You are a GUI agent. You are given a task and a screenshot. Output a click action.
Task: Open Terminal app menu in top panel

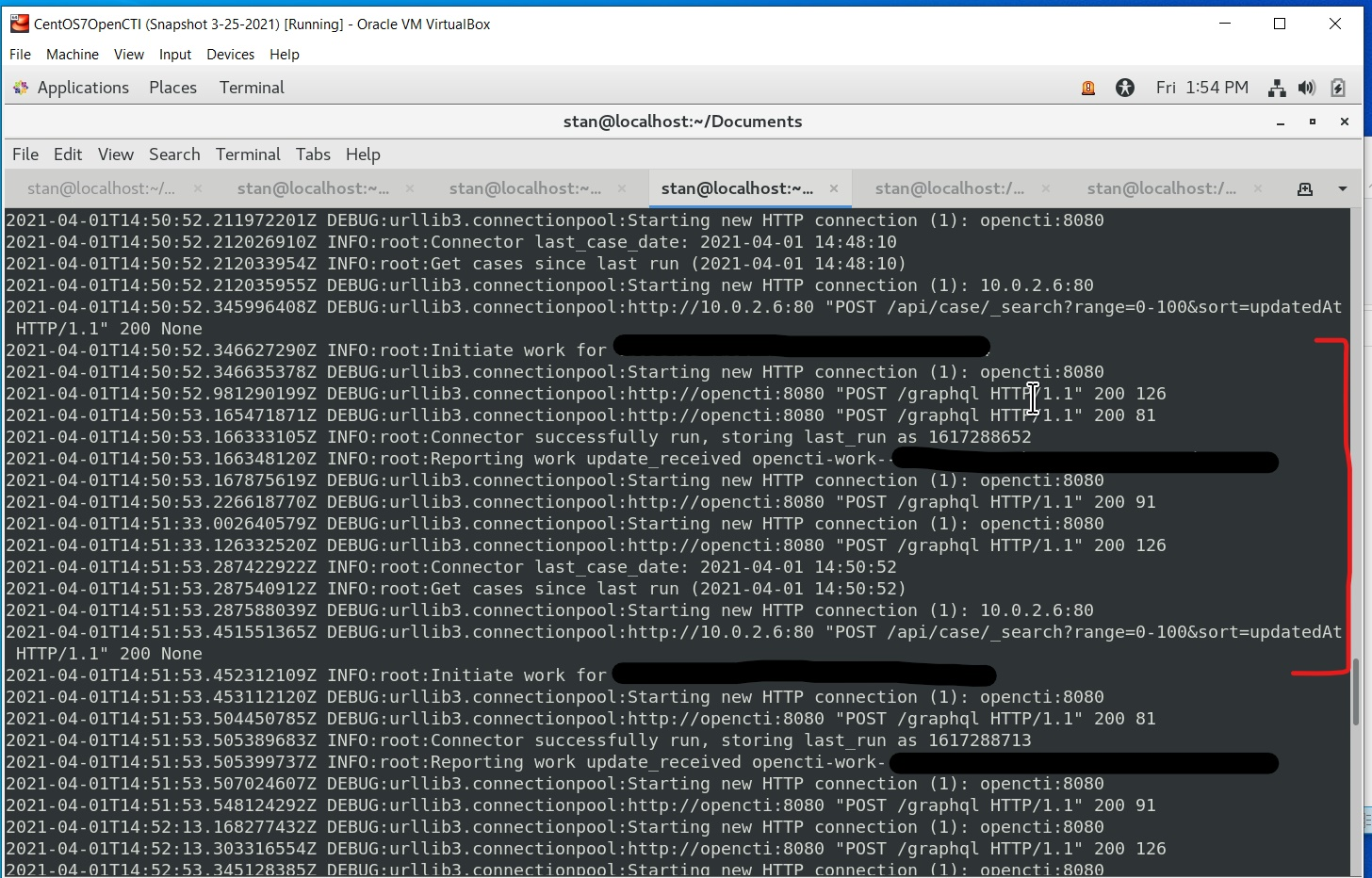click(252, 88)
